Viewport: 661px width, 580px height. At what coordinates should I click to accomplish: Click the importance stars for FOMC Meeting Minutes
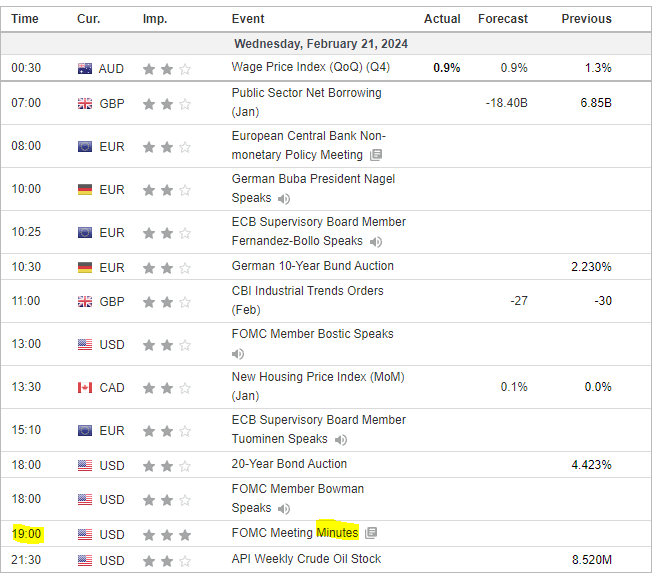click(166, 534)
